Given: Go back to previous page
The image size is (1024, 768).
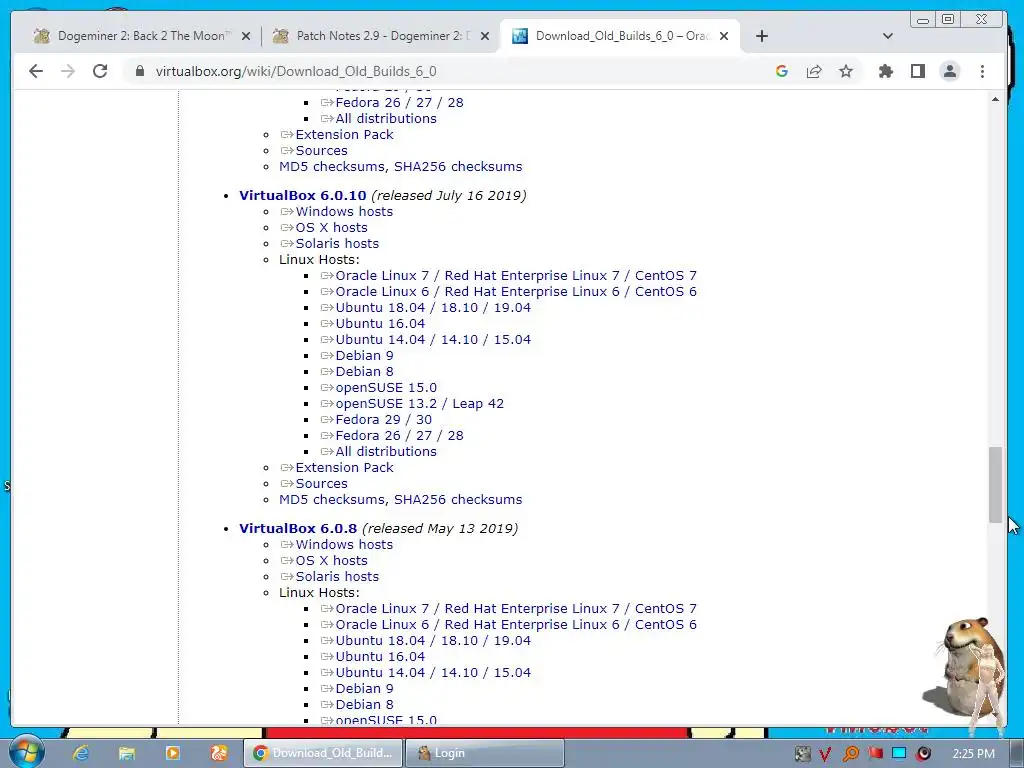Looking at the screenshot, I should pyautogui.click(x=36, y=71).
